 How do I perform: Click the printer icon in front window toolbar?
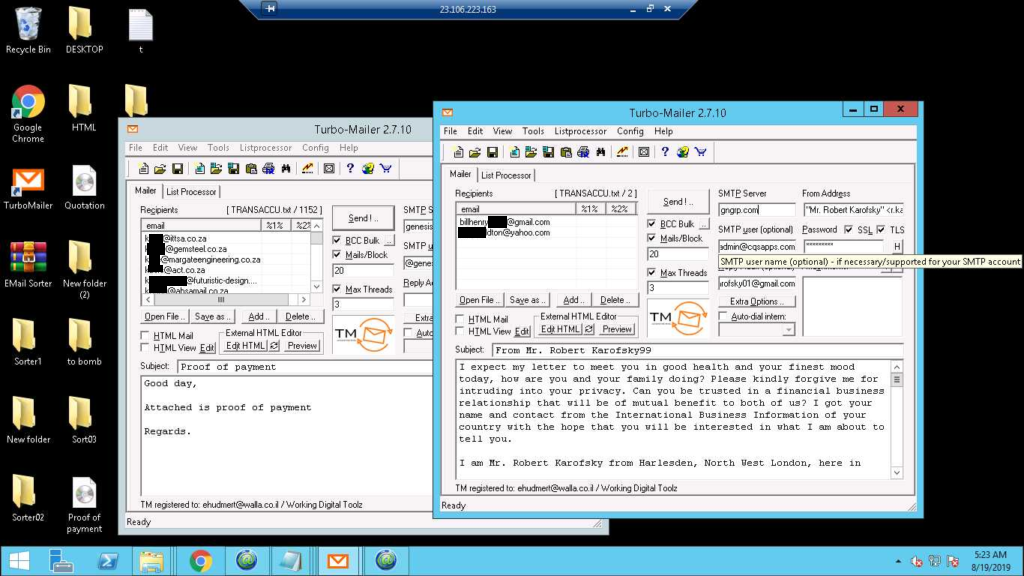[x=583, y=152]
